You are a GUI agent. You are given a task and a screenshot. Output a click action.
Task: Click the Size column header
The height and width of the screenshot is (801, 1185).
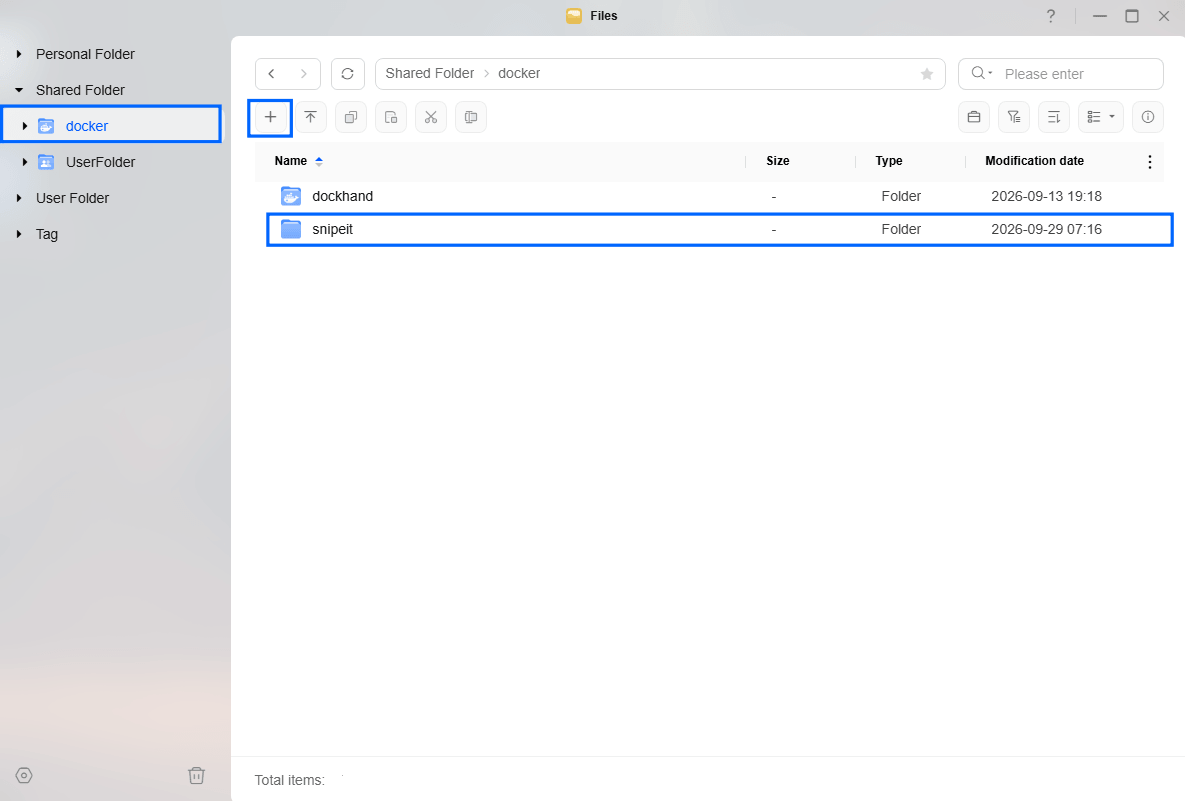(x=778, y=161)
